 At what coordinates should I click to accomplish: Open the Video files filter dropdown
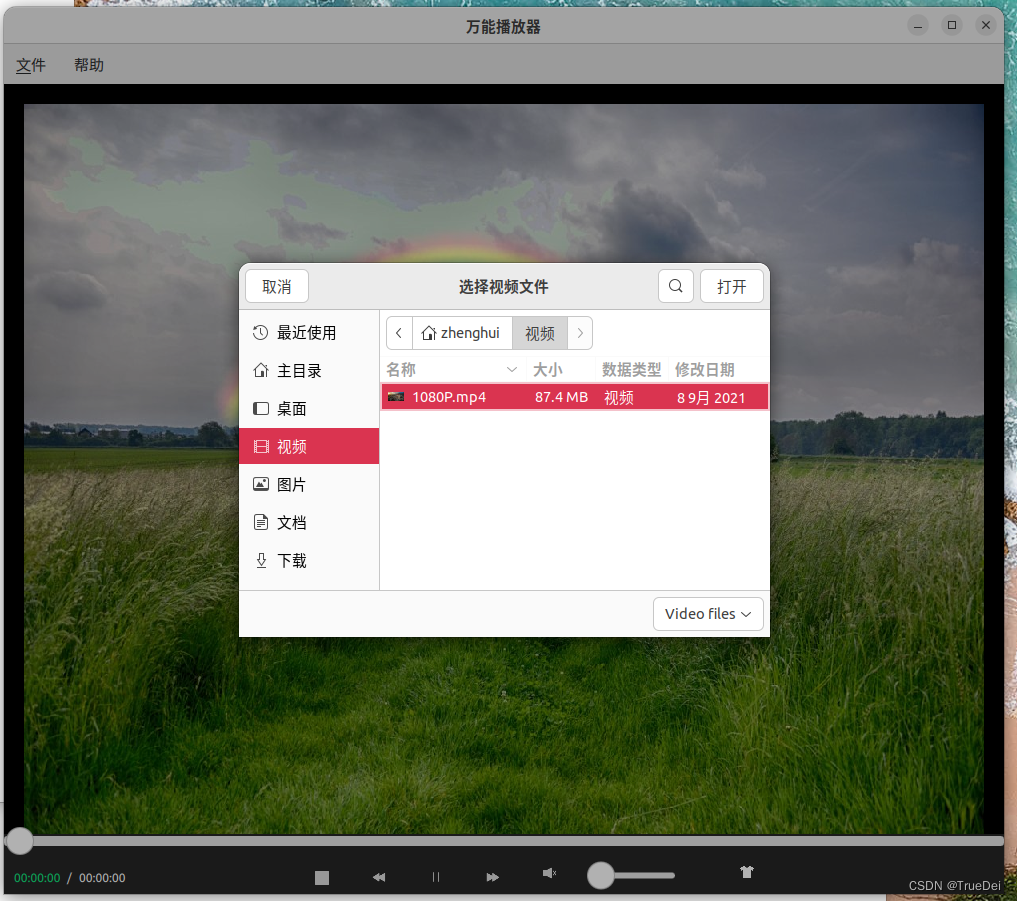tap(708, 613)
